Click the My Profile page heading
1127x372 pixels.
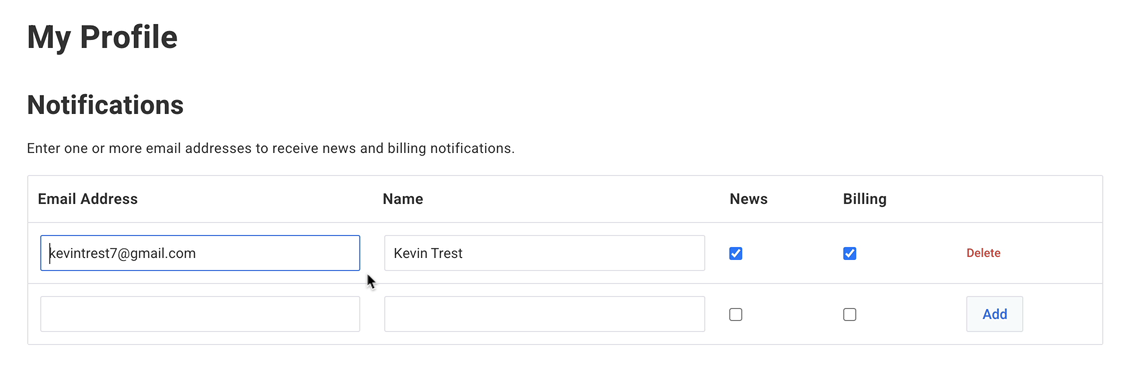coord(102,37)
